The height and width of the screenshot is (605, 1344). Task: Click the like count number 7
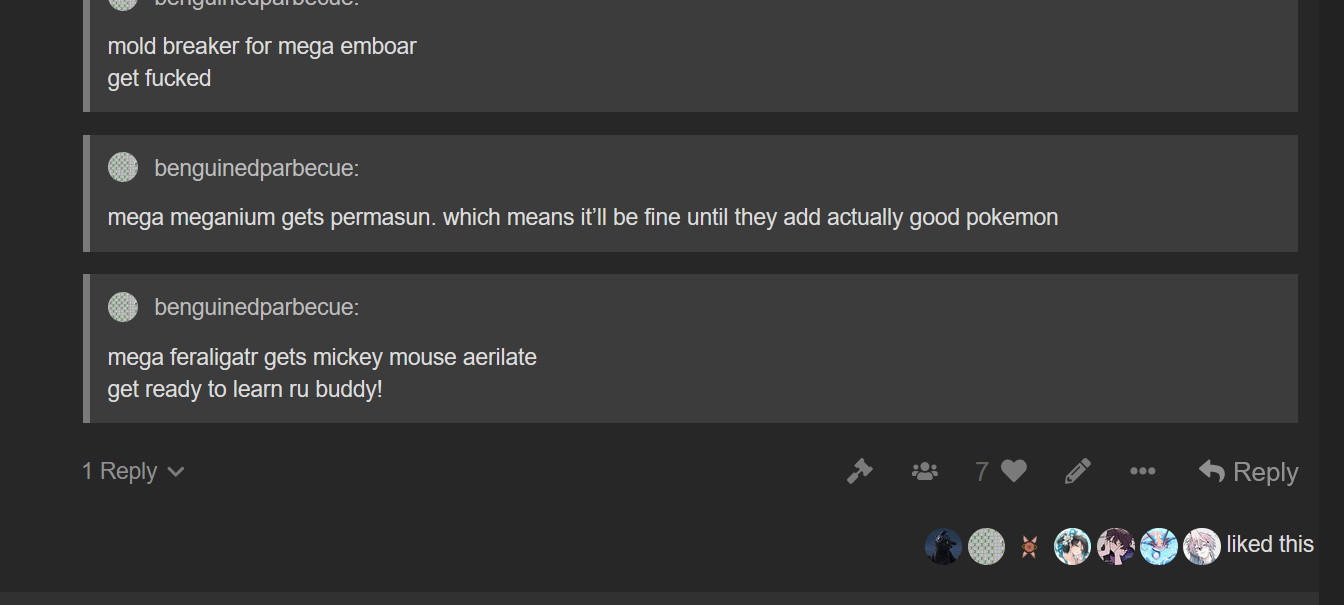point(982,471)
